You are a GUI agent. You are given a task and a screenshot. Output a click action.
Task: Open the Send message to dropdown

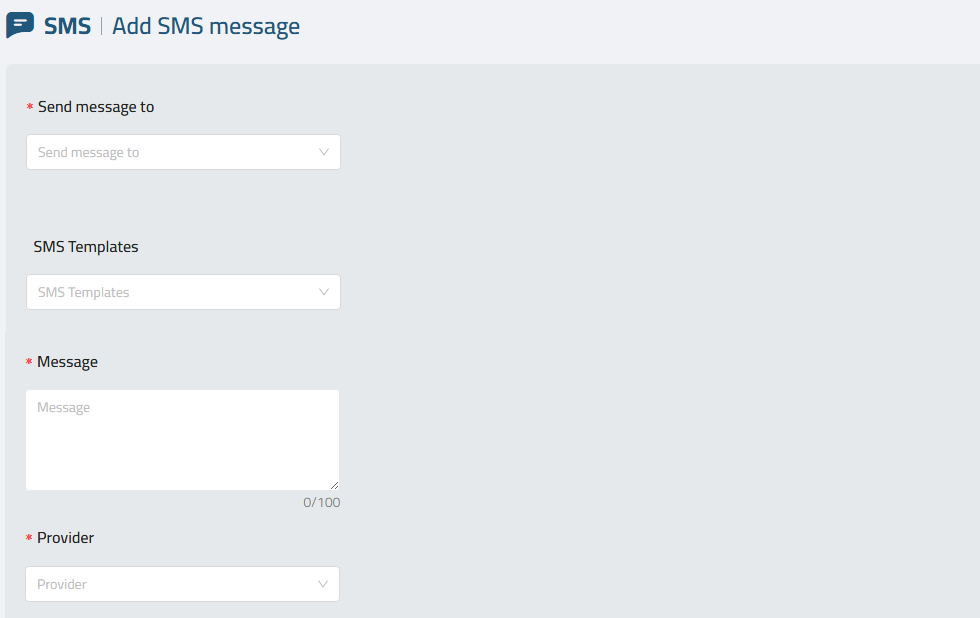click(183, 152)
